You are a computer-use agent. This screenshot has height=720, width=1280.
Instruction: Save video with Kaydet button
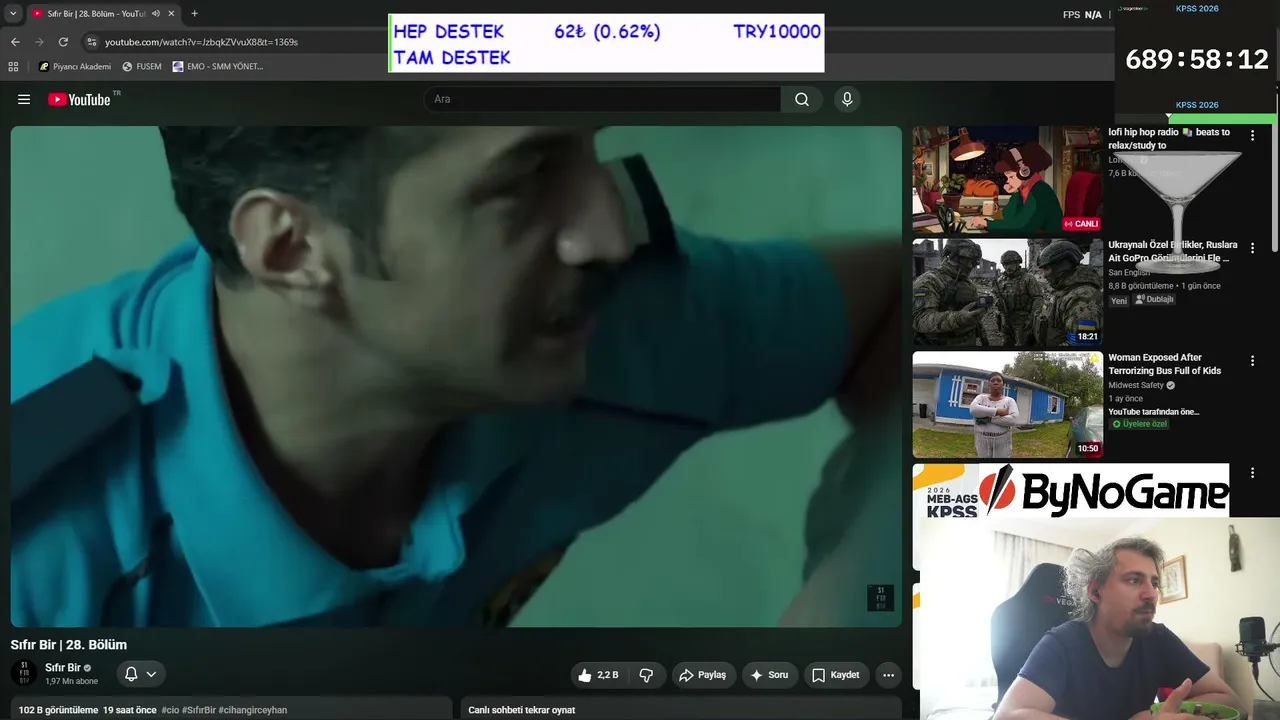coord(835,675)
